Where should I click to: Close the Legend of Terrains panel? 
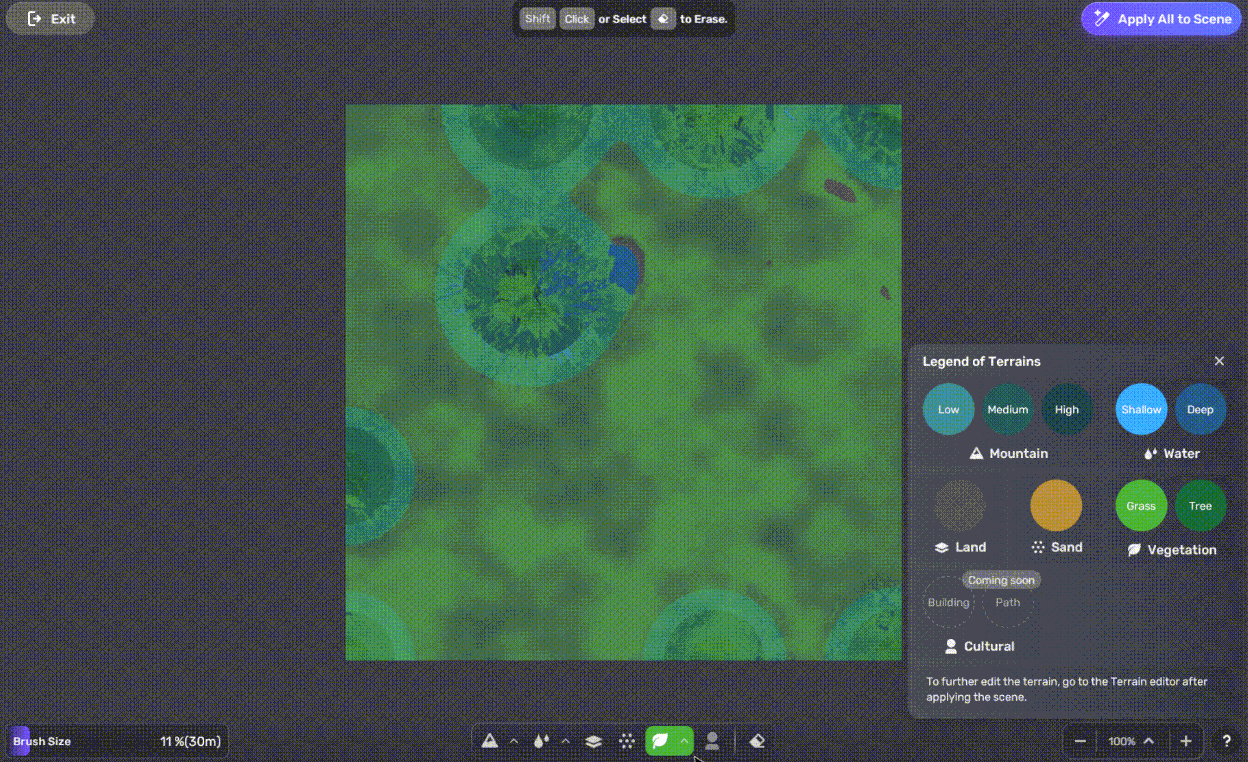(x=1219, y=361)
